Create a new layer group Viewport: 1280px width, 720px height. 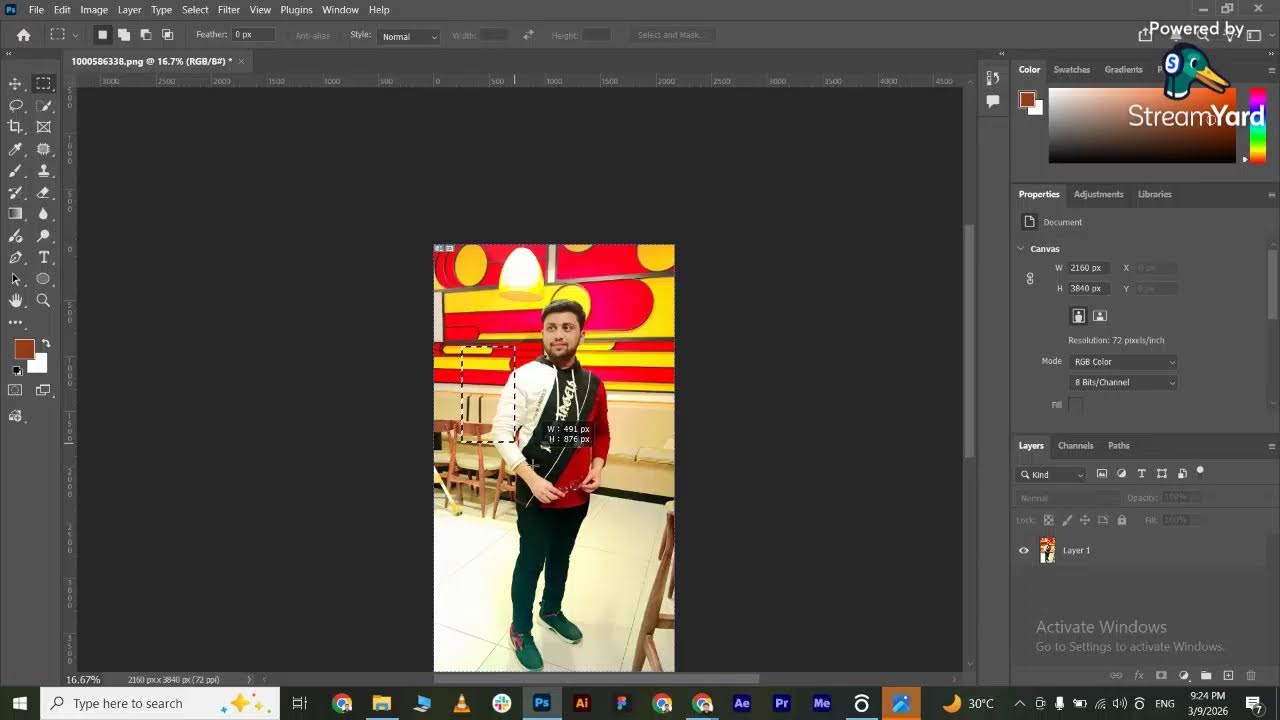click(1206, 676)
